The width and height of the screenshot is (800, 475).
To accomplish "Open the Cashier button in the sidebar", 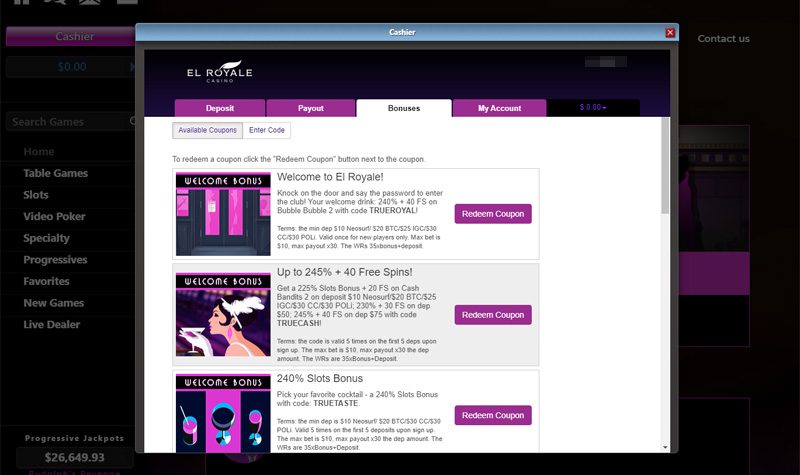I will click(x=70, y=36).
